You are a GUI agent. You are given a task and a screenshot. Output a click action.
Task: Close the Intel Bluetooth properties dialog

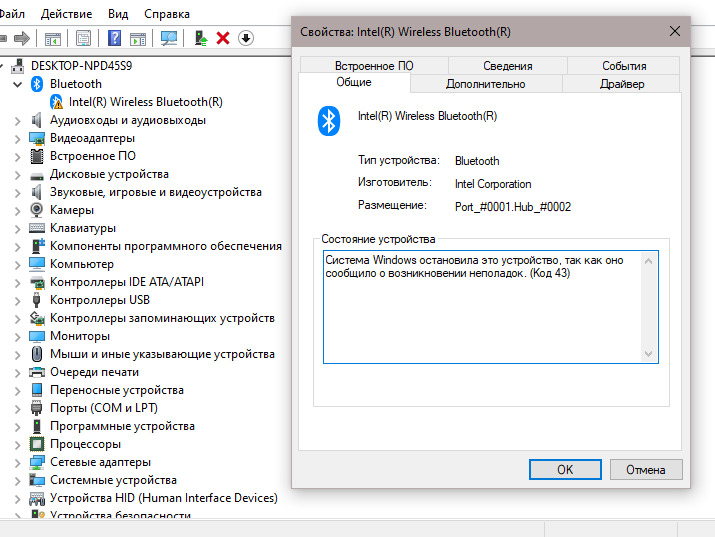[x=675, y=31]
